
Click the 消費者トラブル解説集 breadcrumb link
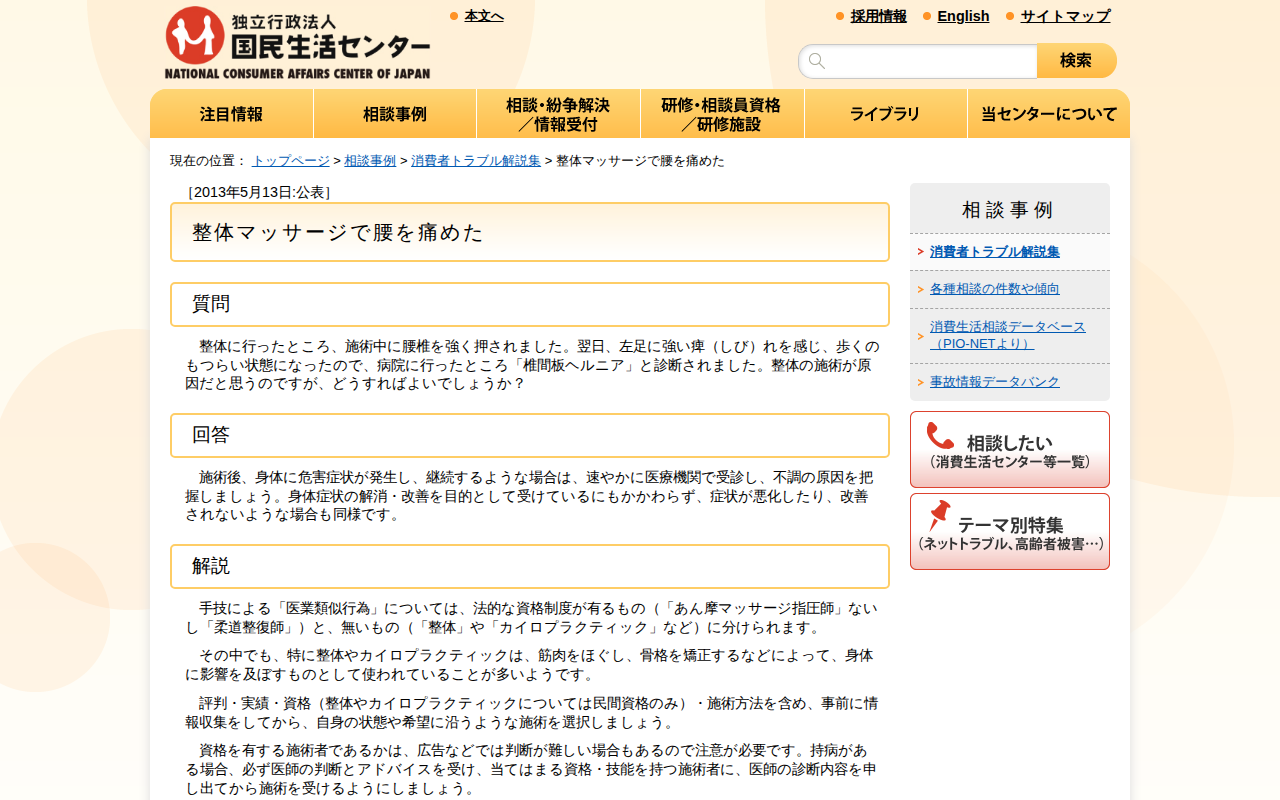coord(476,160)
